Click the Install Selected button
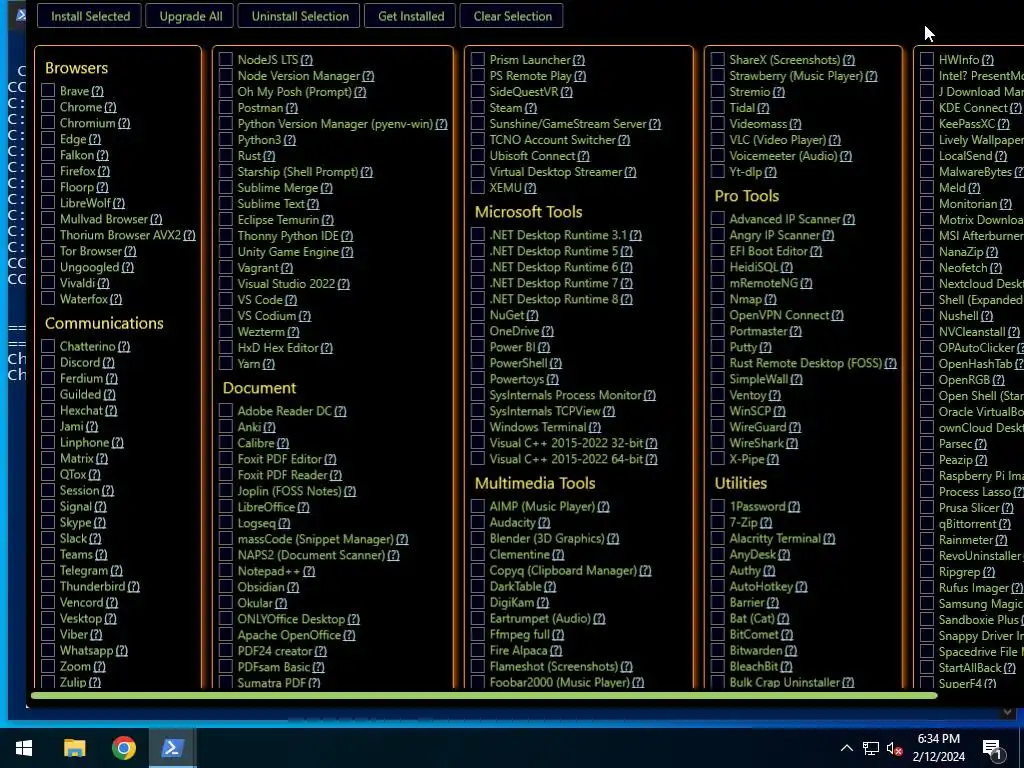This screenshot has width=1024, height=768. 90,16
